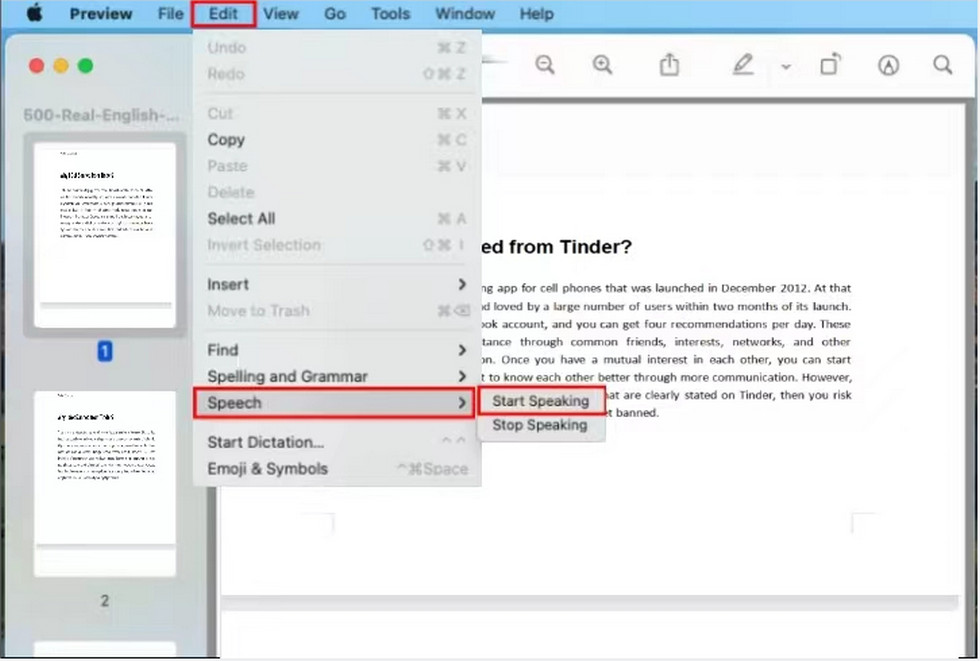Image resolution: width=980 pixels, height=661 pixels.
Task: Click the green full screen button
Action: [x=85, y=66]
